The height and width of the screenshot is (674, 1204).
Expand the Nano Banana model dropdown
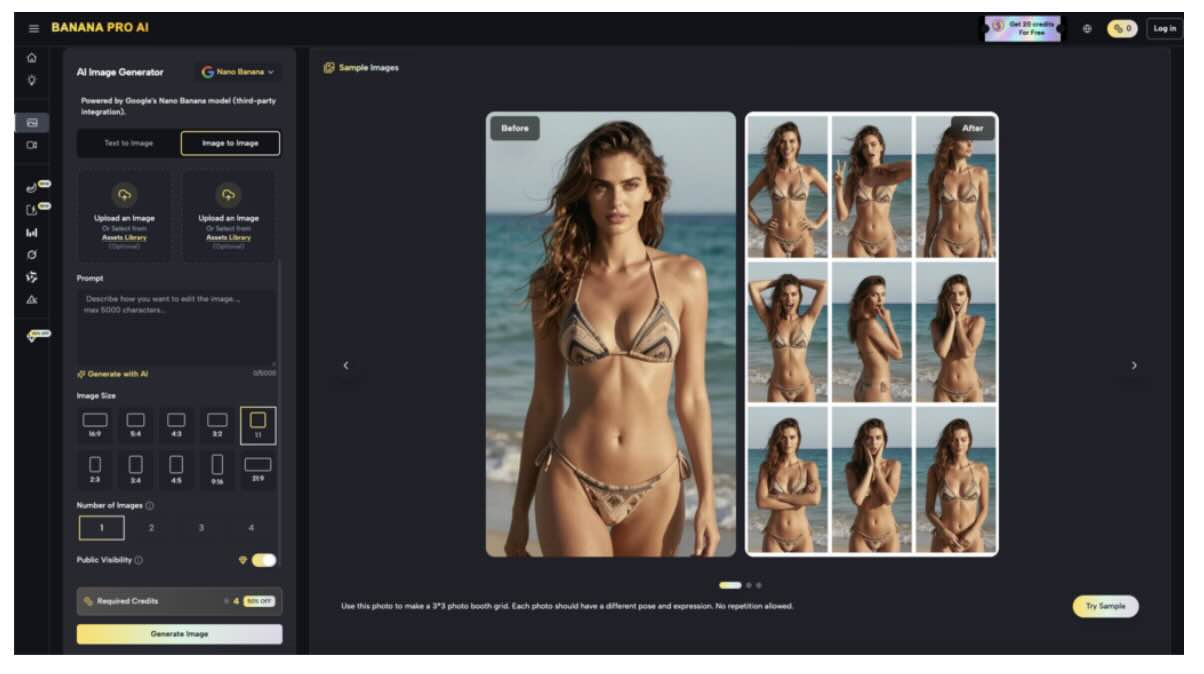click(x=238, y=72)
